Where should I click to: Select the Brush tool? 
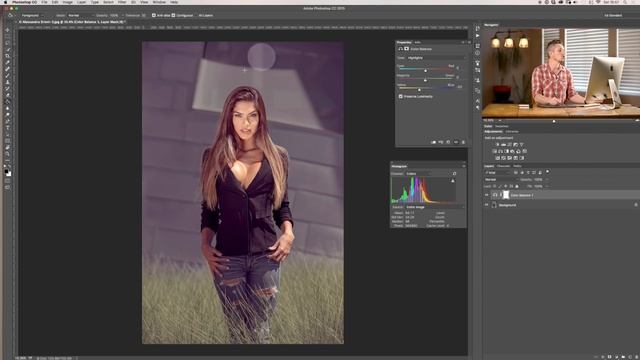(x=7, y=76)
